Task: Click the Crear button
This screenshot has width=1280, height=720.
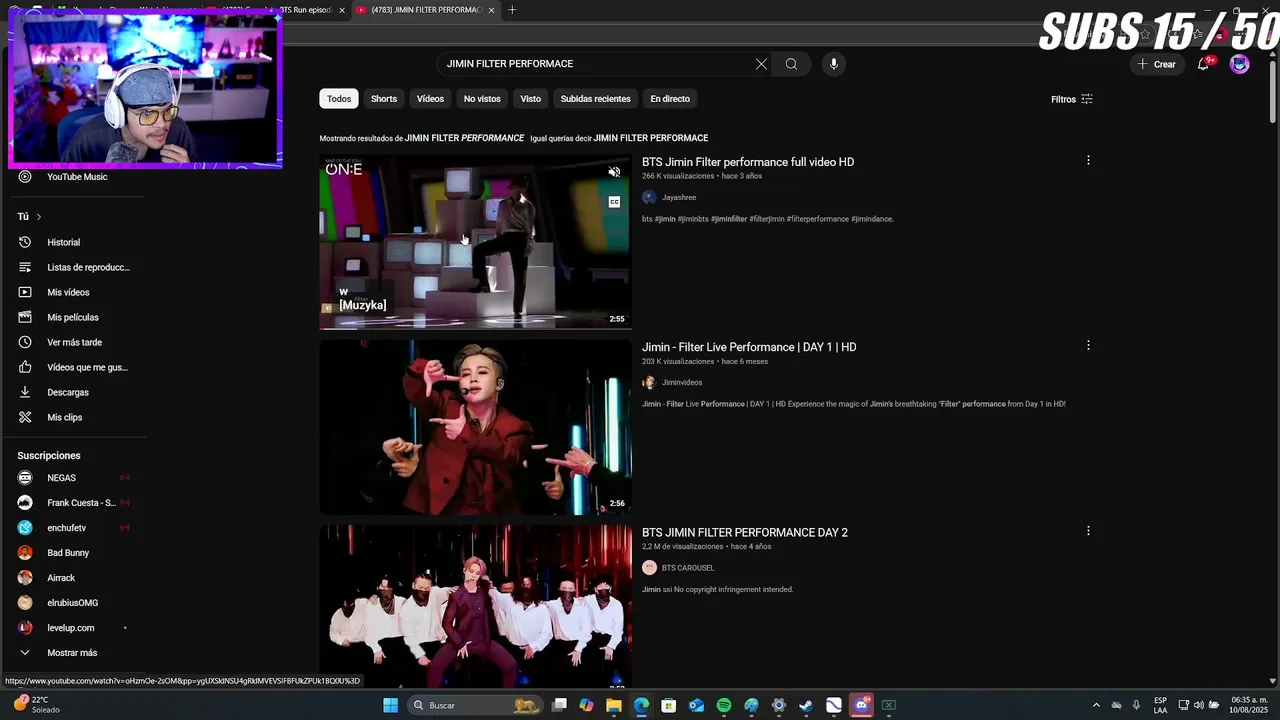Action: pos(1156,64)
